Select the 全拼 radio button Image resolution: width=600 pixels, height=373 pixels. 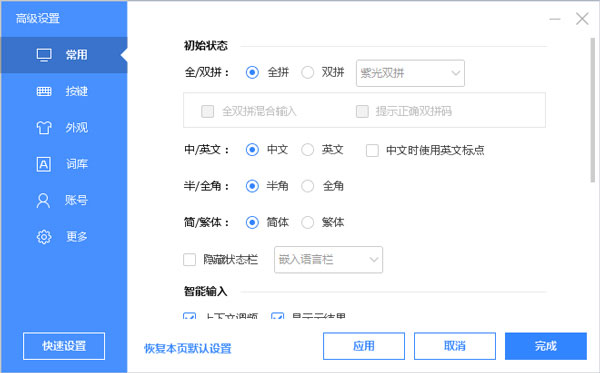click(x=252, y=72)
